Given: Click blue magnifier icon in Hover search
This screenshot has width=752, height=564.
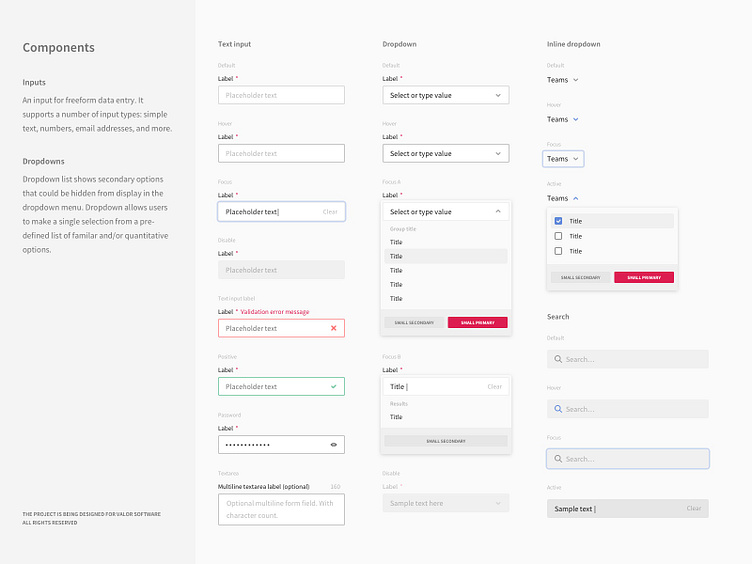Looking at the screenshot, I should pyautogui.click(x=558, y=409).
